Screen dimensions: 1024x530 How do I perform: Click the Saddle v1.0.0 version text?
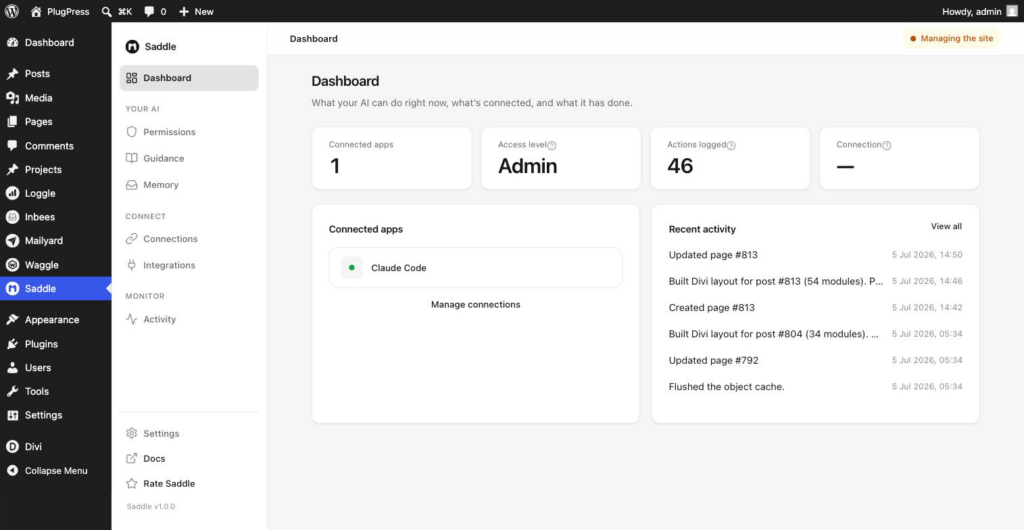pyautogui.click(x=151, y=507)
